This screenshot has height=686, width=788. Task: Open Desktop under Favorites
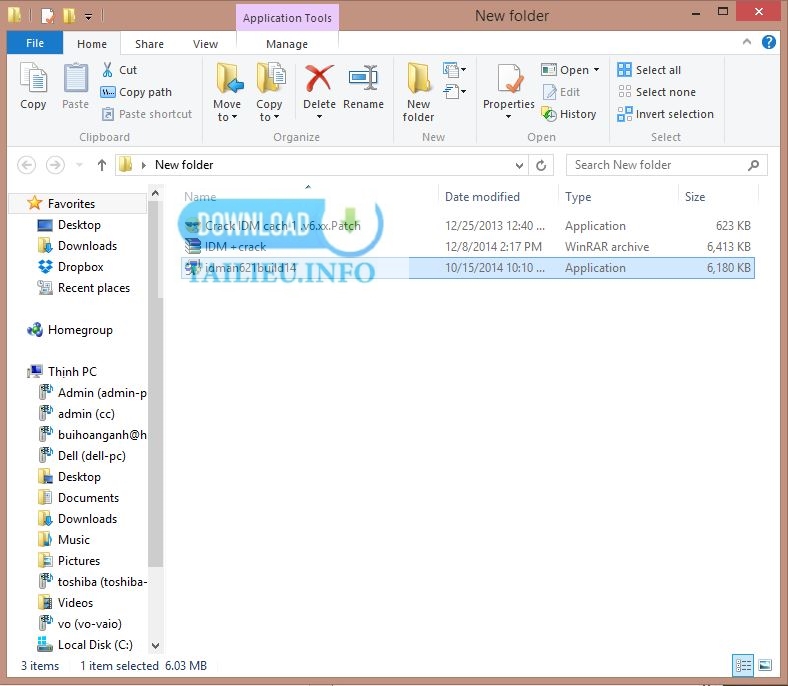(x=79, y=225)
